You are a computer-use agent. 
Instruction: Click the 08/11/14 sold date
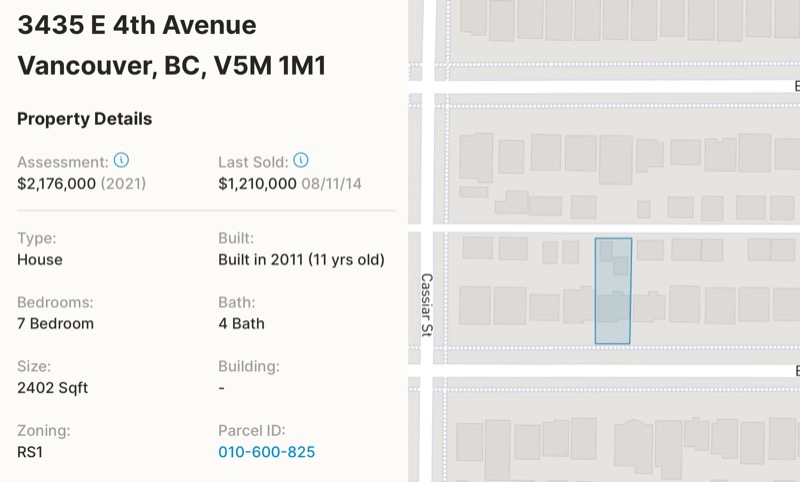point(332,184)
